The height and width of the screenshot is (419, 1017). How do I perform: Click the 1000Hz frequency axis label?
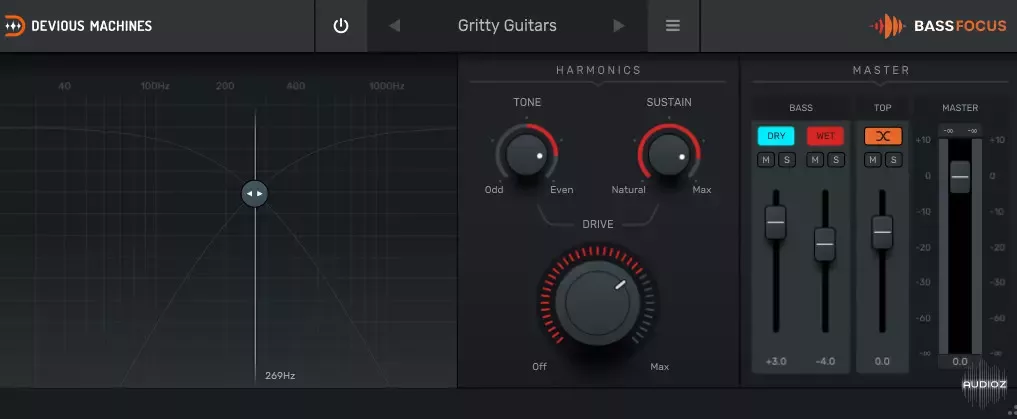click(x=387, y=86)
